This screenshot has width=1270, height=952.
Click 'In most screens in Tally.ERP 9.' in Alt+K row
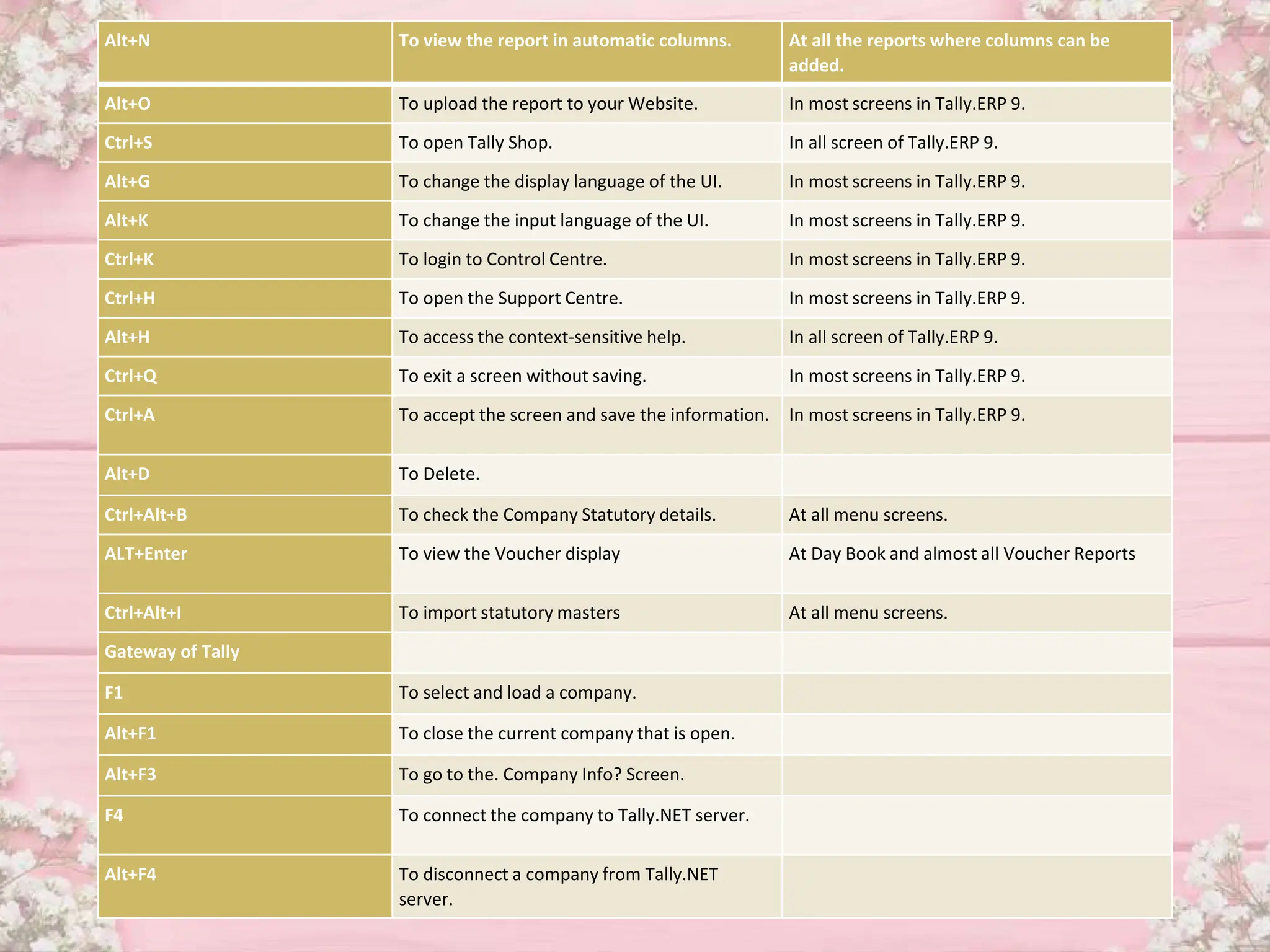(x=907, y=221)
